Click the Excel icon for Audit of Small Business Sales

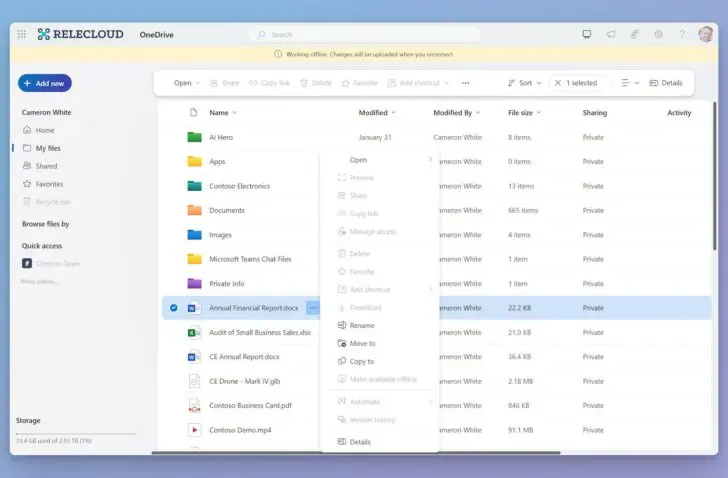click(x=194, y=332)
